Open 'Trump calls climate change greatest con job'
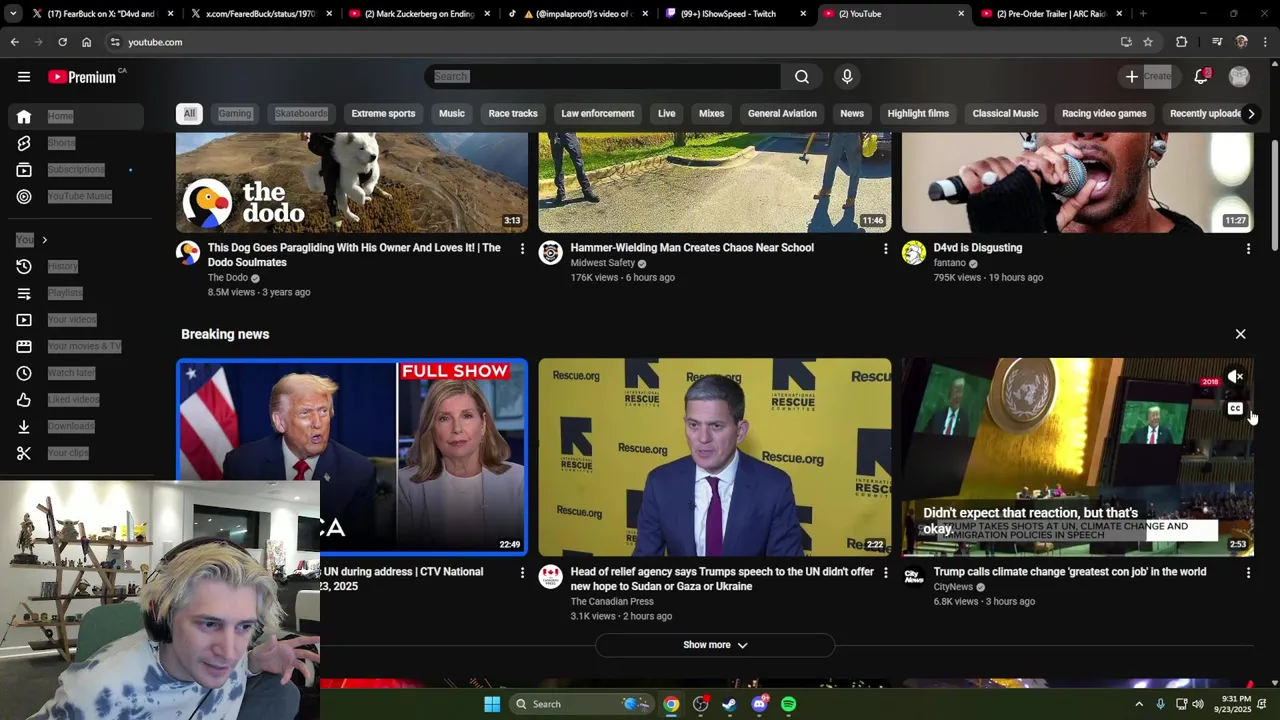This screenshot has width=1280, height=720. click(1070, 572)
